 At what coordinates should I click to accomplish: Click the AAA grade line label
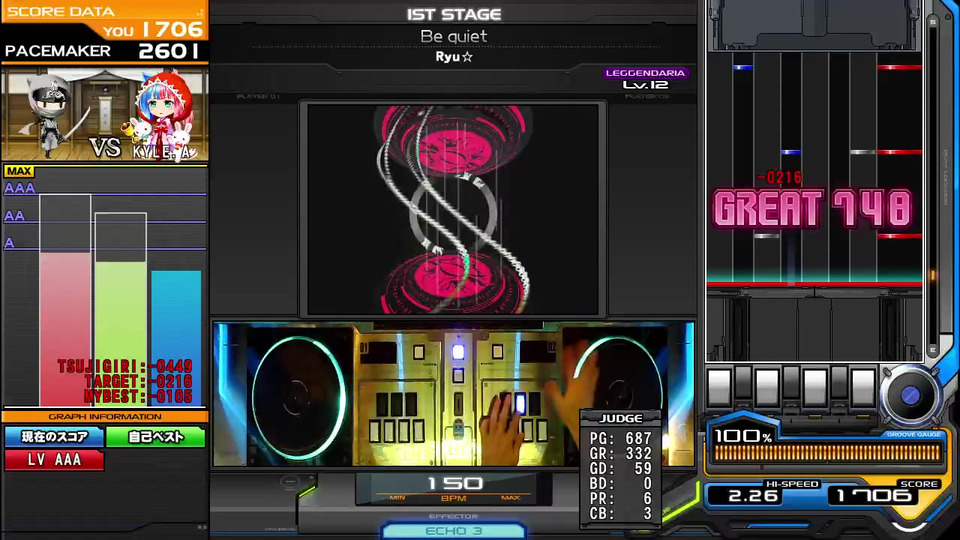click(20, 189)
